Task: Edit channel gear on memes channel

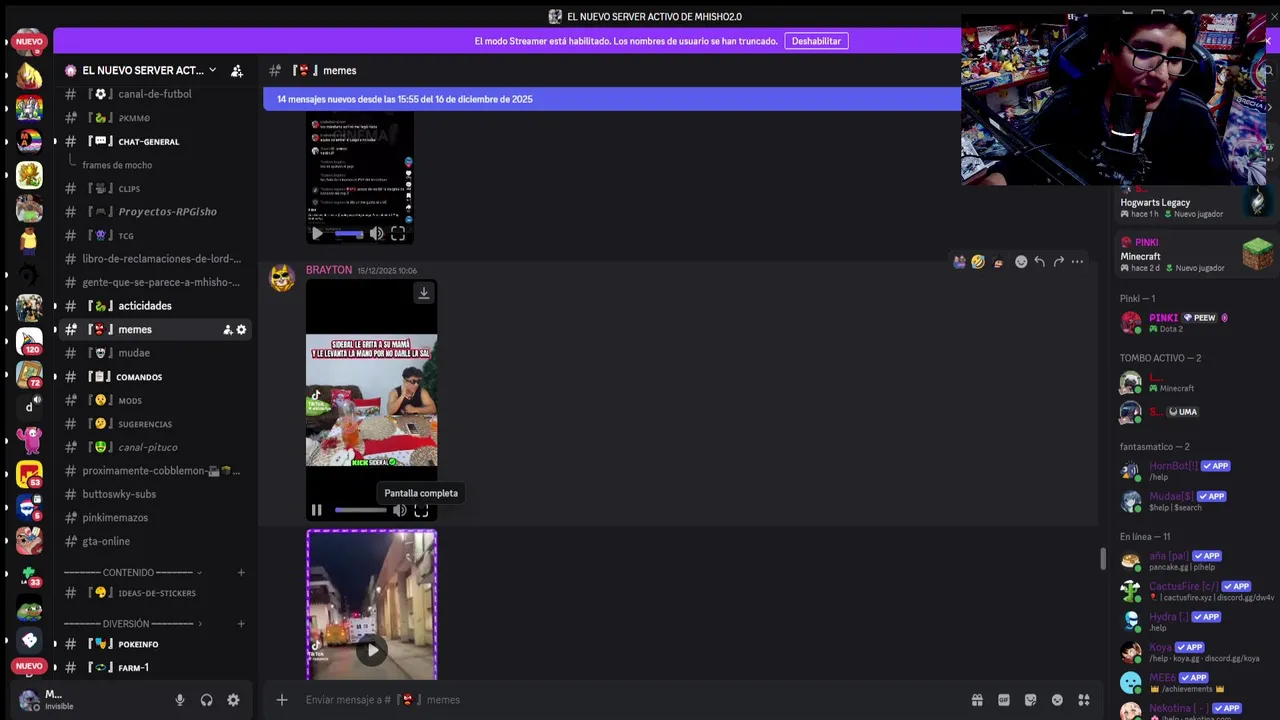Action: (x=241, y=330)
